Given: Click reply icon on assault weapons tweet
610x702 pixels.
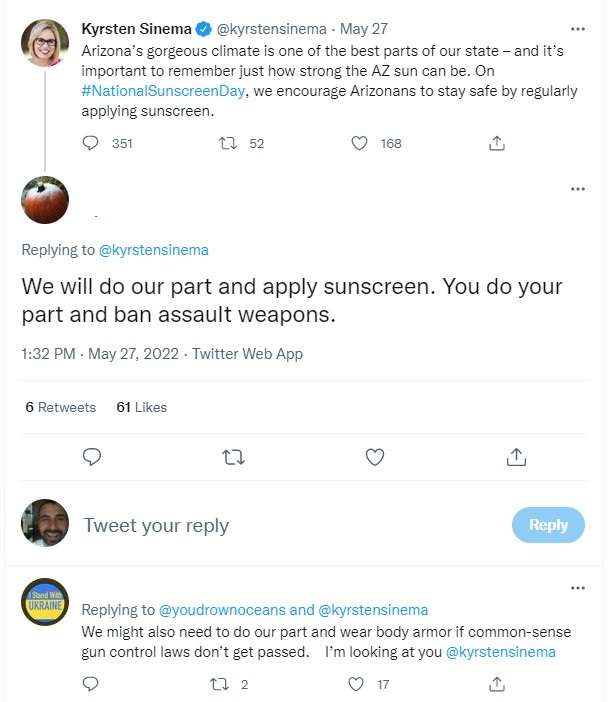Looking at the screenshot, I should tap(91, 457).
